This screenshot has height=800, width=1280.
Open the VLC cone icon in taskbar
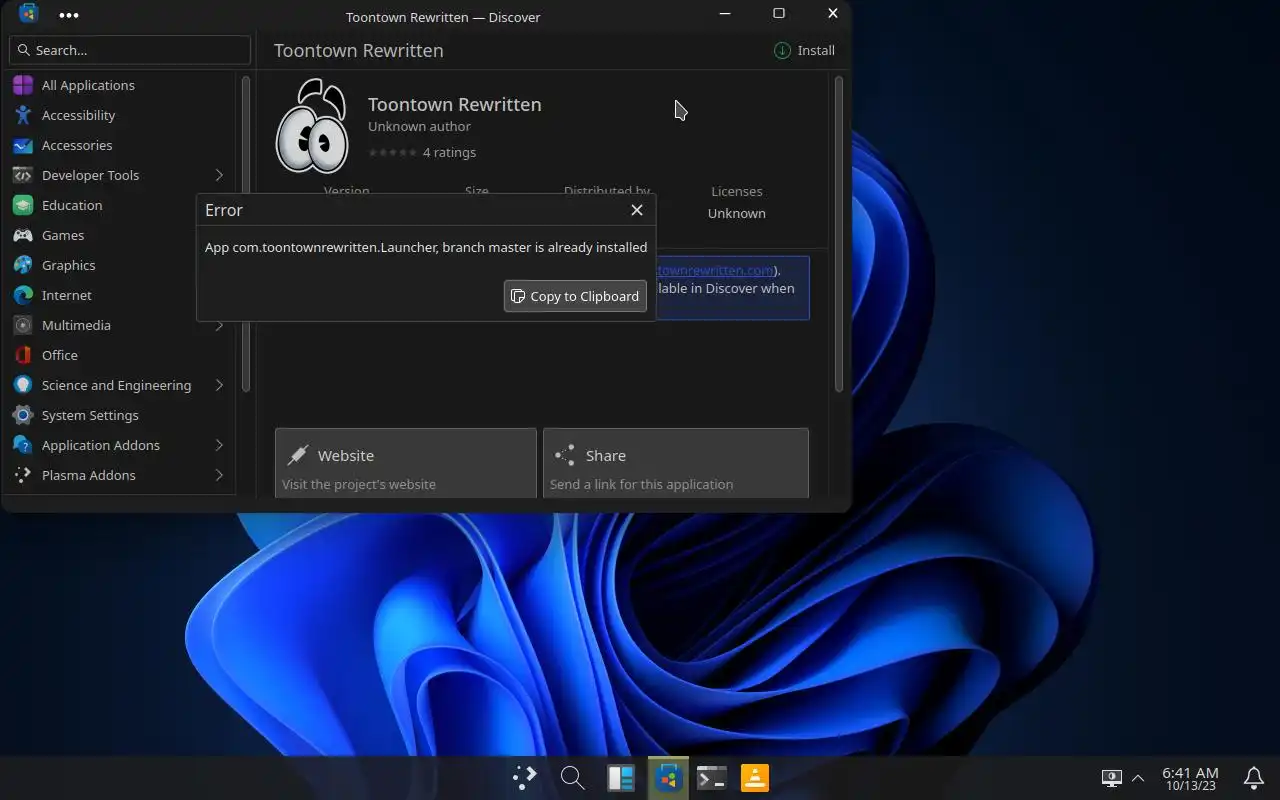click(x=755, y=778)
